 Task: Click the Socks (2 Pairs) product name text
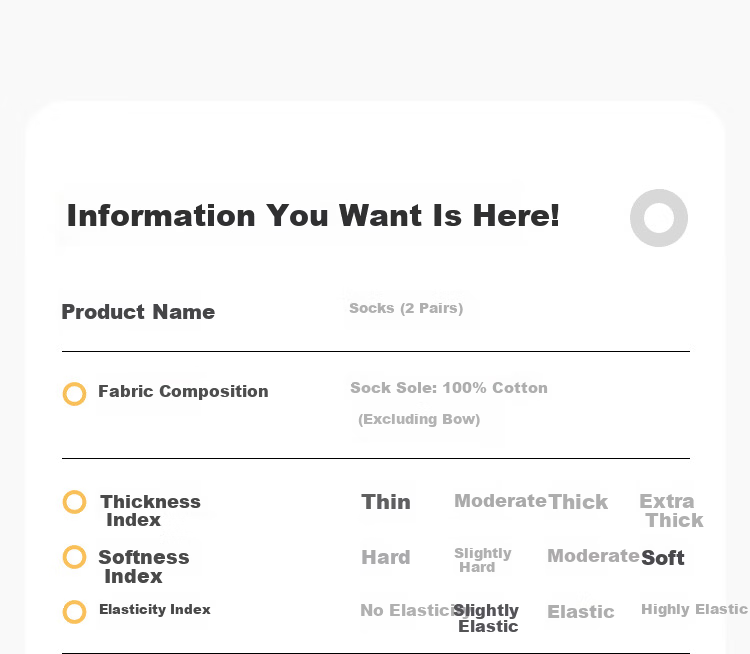pos(406,308)
